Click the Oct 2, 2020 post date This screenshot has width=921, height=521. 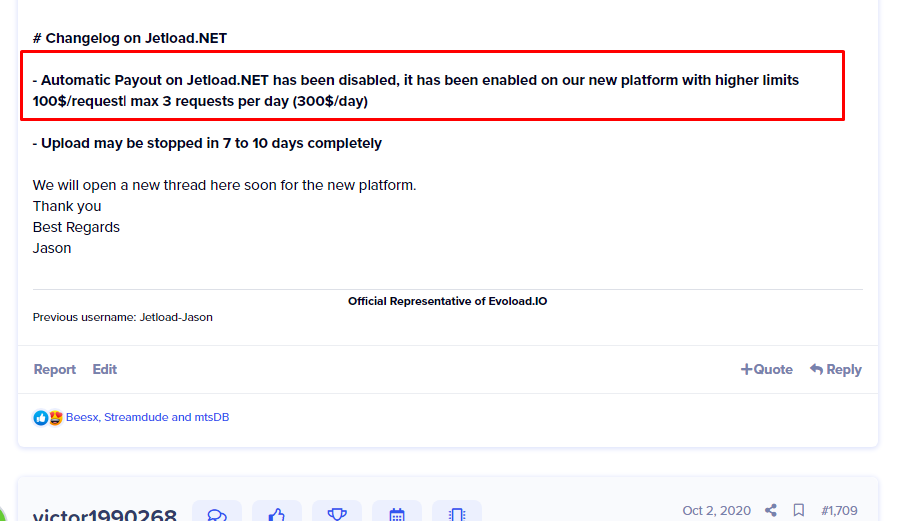716,510
